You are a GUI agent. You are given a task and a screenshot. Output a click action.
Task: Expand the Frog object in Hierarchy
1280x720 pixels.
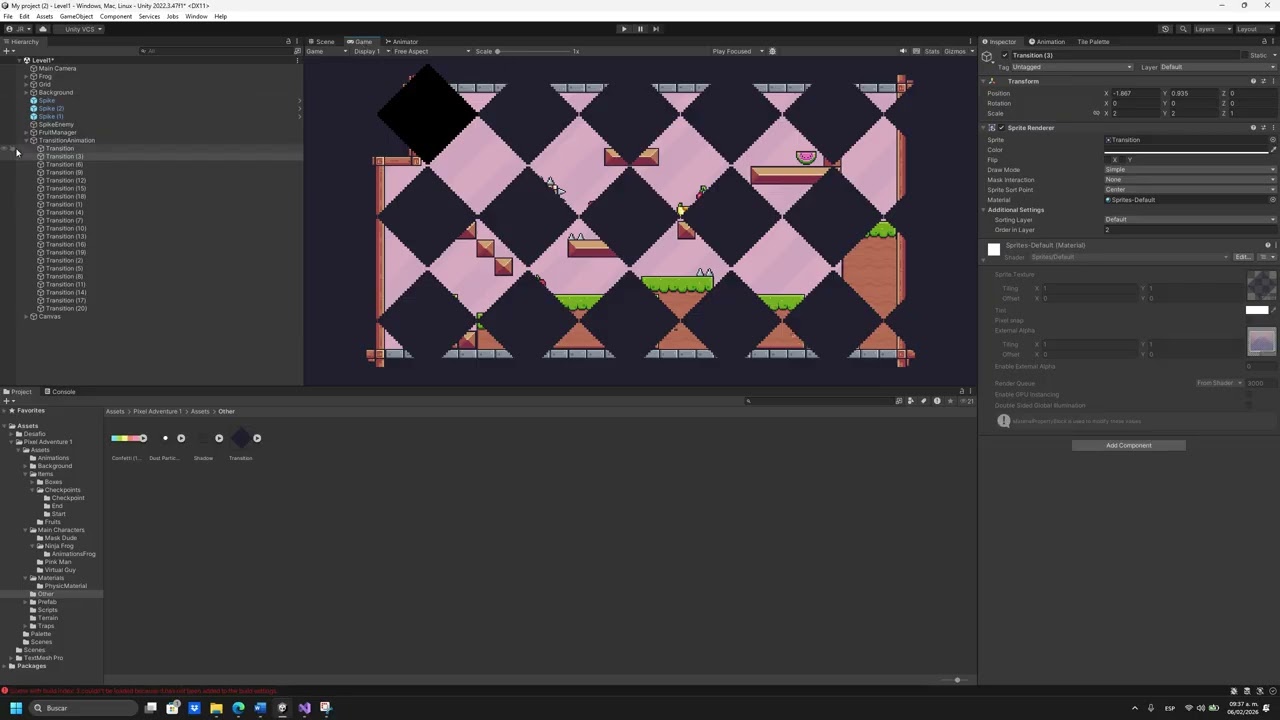26,77
